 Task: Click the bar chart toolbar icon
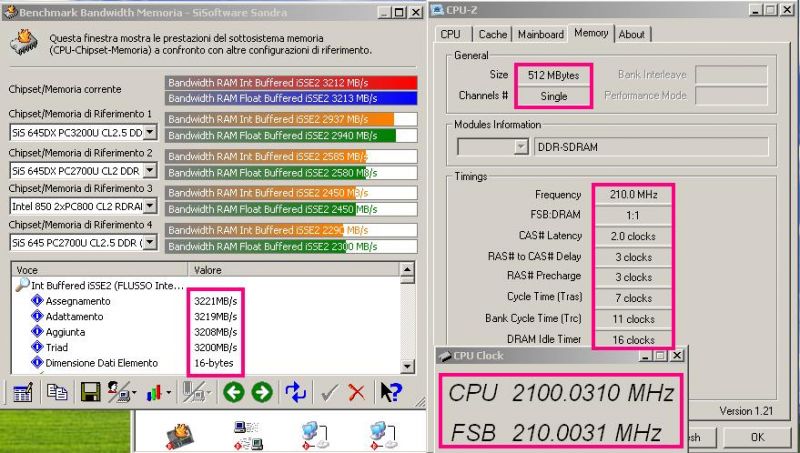pos(155,393)
